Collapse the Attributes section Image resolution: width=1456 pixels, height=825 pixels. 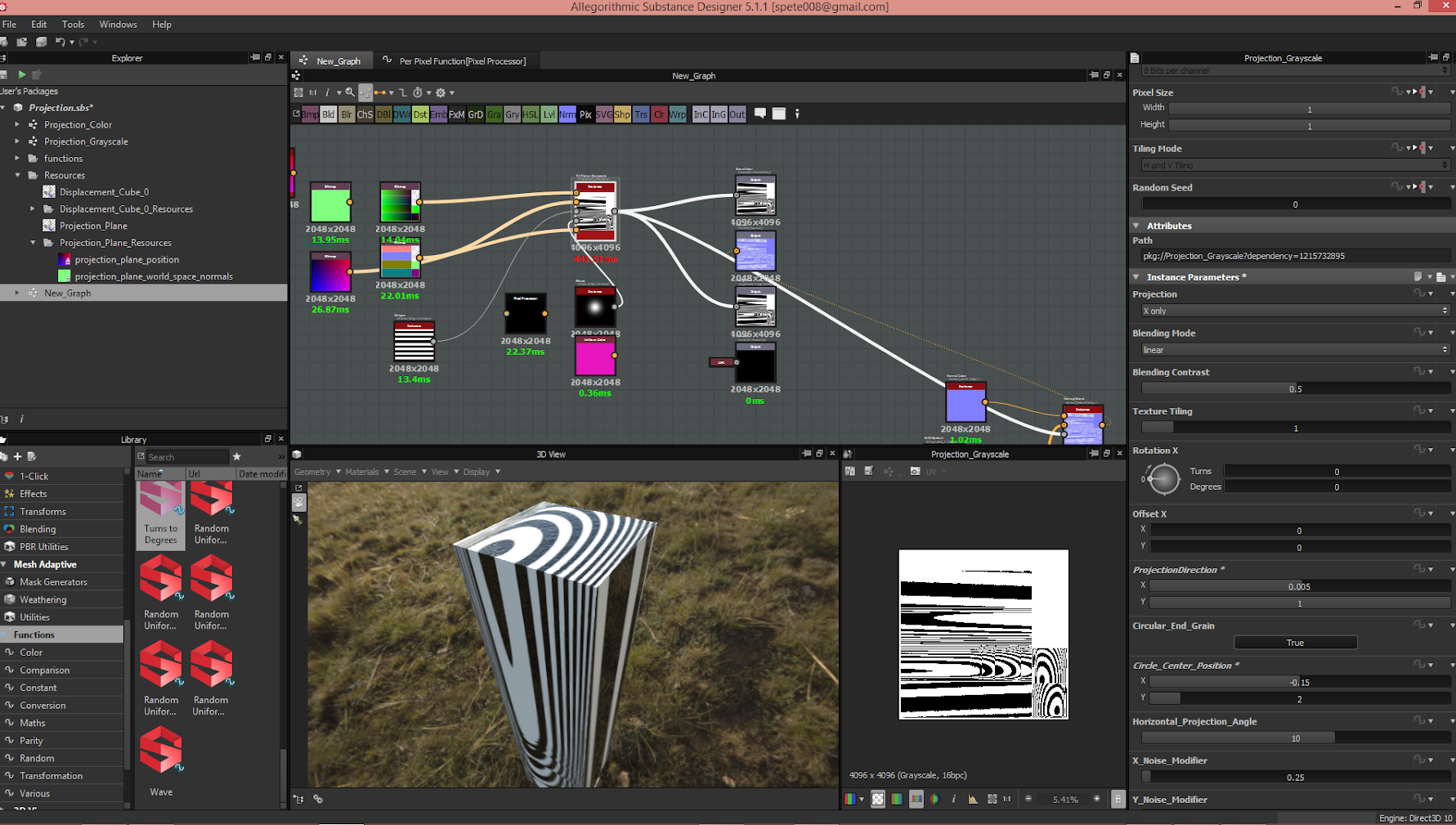[1136, 226]
